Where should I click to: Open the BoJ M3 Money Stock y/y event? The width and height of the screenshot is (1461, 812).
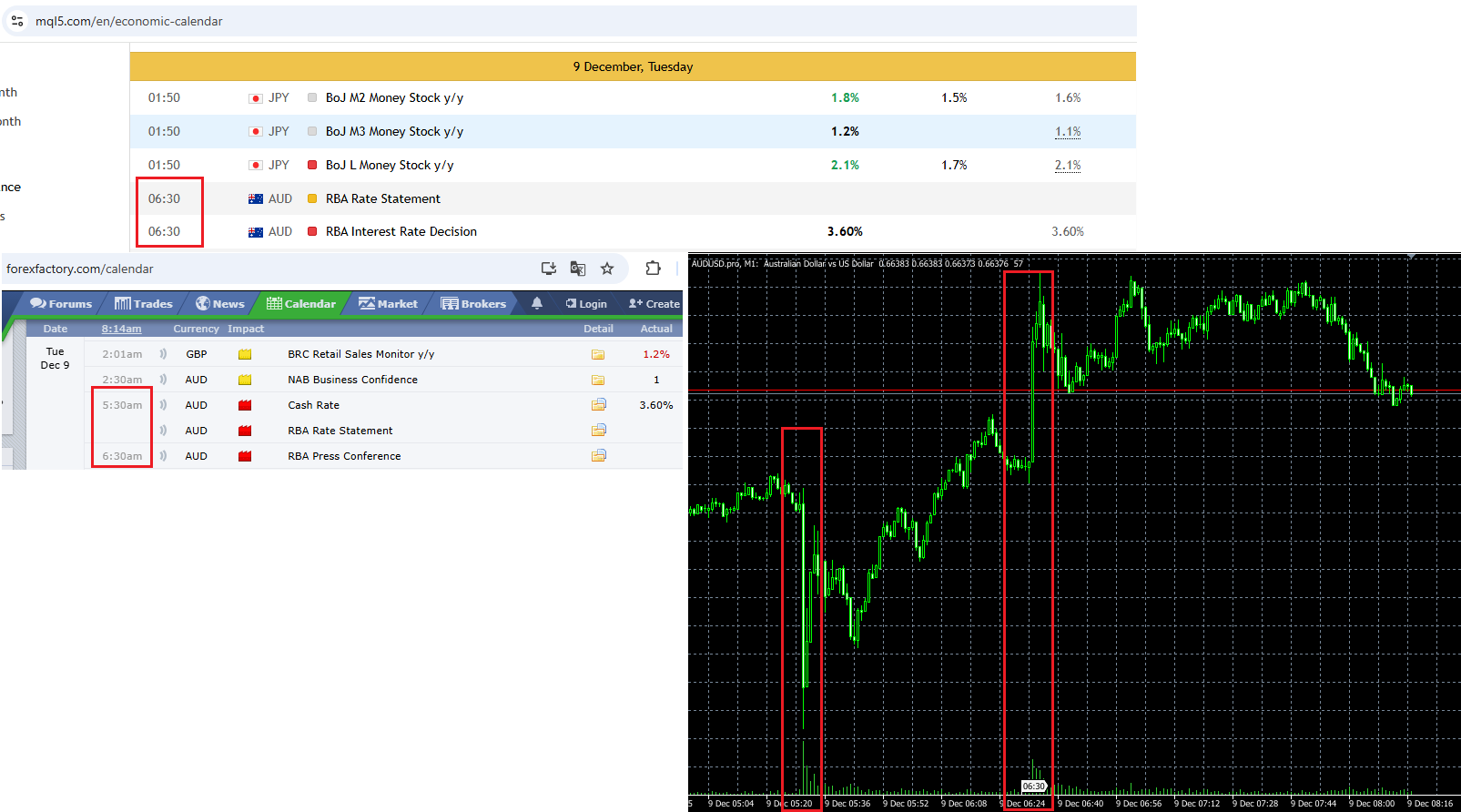tap(394, 131)
